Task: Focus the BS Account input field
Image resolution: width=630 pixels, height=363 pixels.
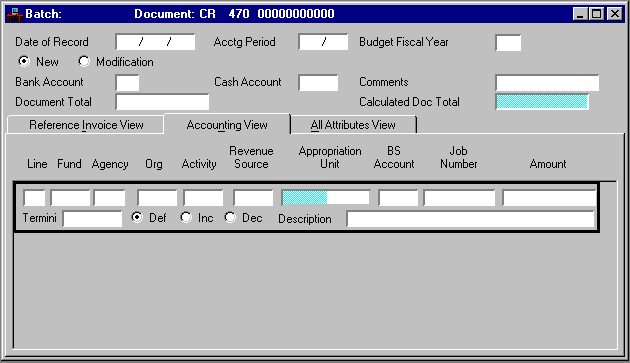Action: click(x=398, y=198)
